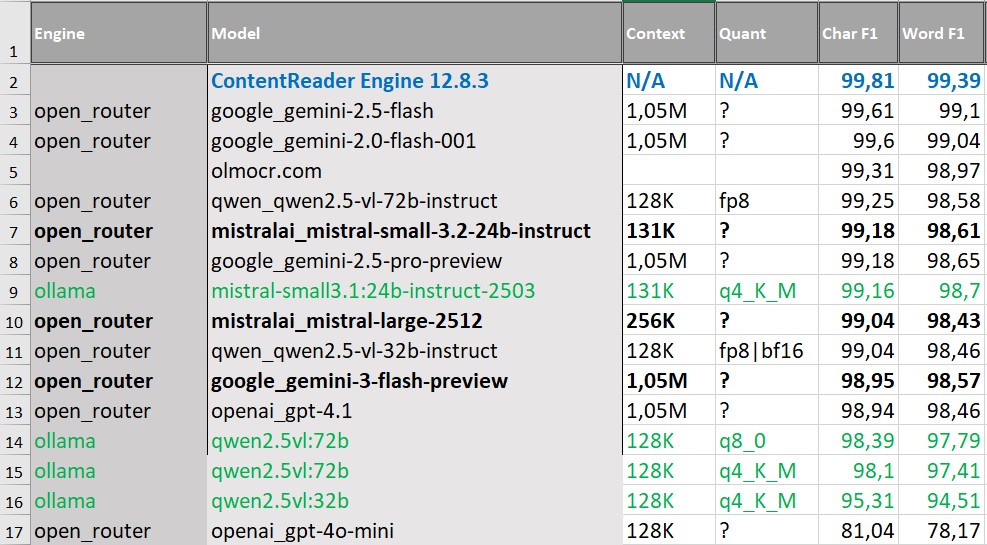Screen dimensions: 987x545
Task: Click the row 10 header number
Action: pyautogui.click(x=14, y=321)
